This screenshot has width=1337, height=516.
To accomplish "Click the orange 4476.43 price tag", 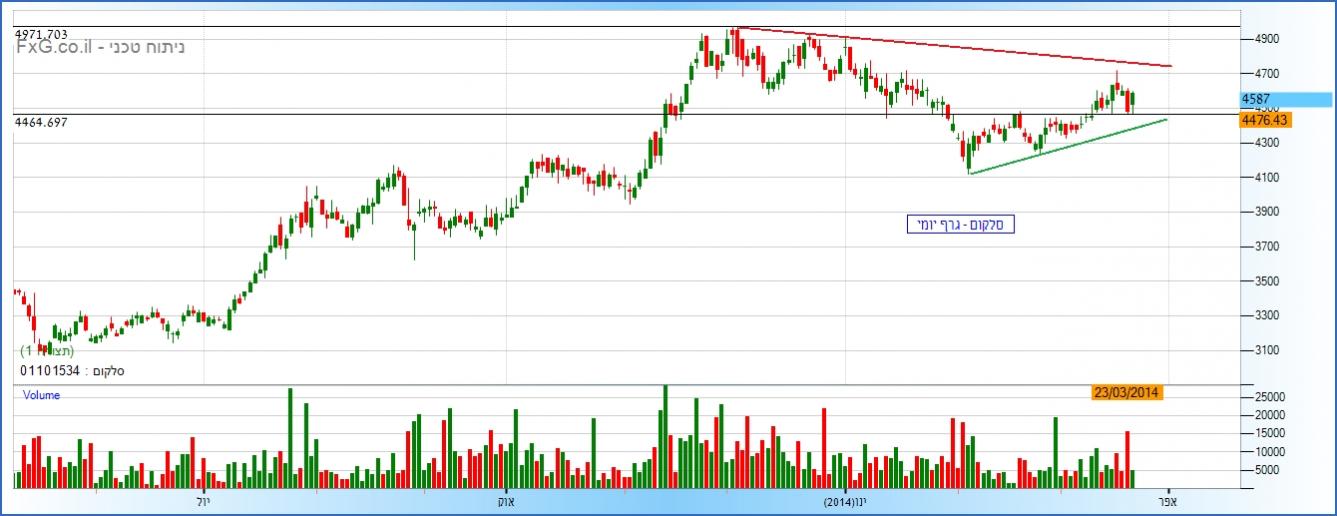I will (1264, 120).
